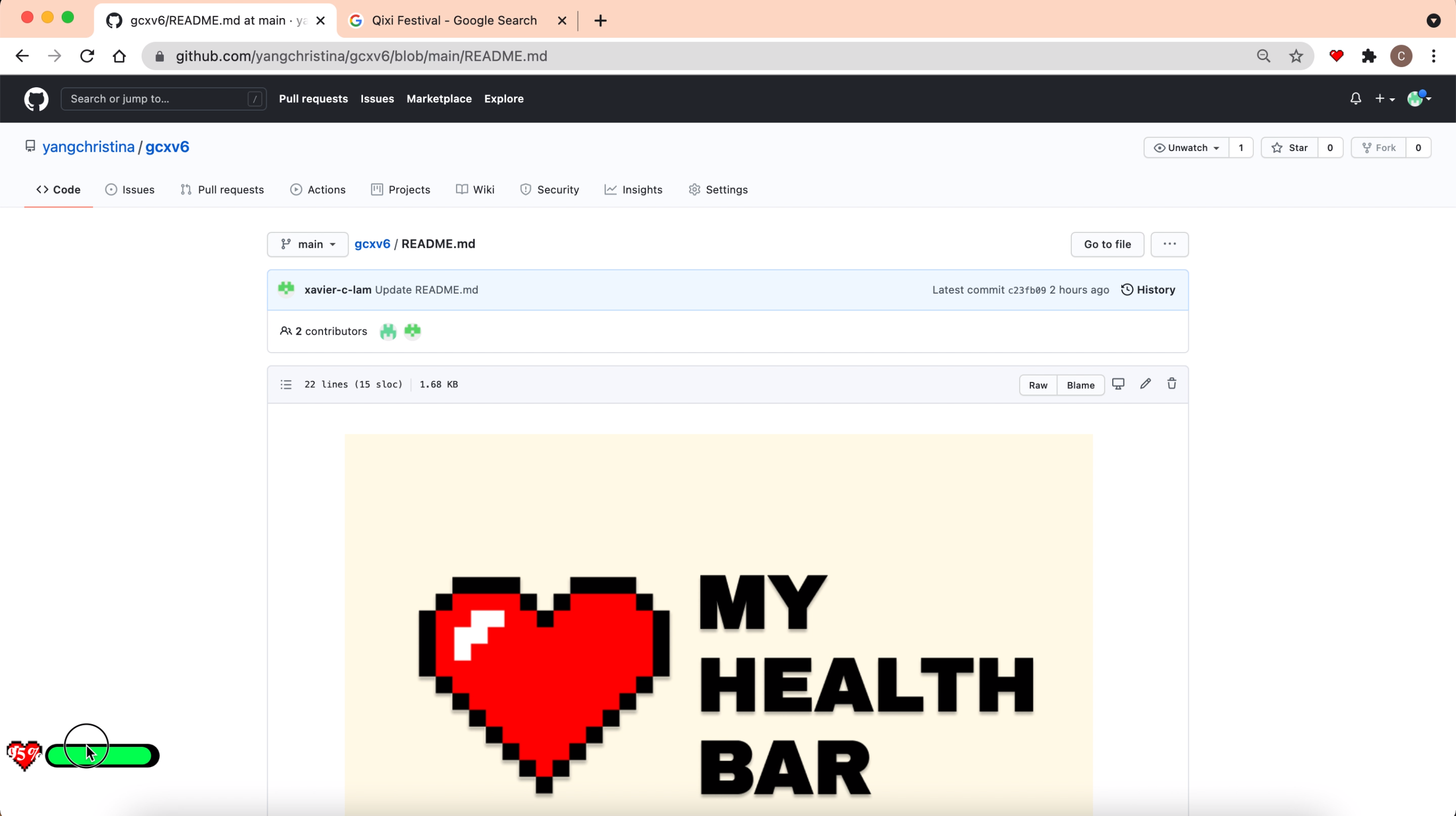The width and height of the screenshot is (1456, 816).
Task: Click the trash icon to delete the file
Action: [1172, 384]
